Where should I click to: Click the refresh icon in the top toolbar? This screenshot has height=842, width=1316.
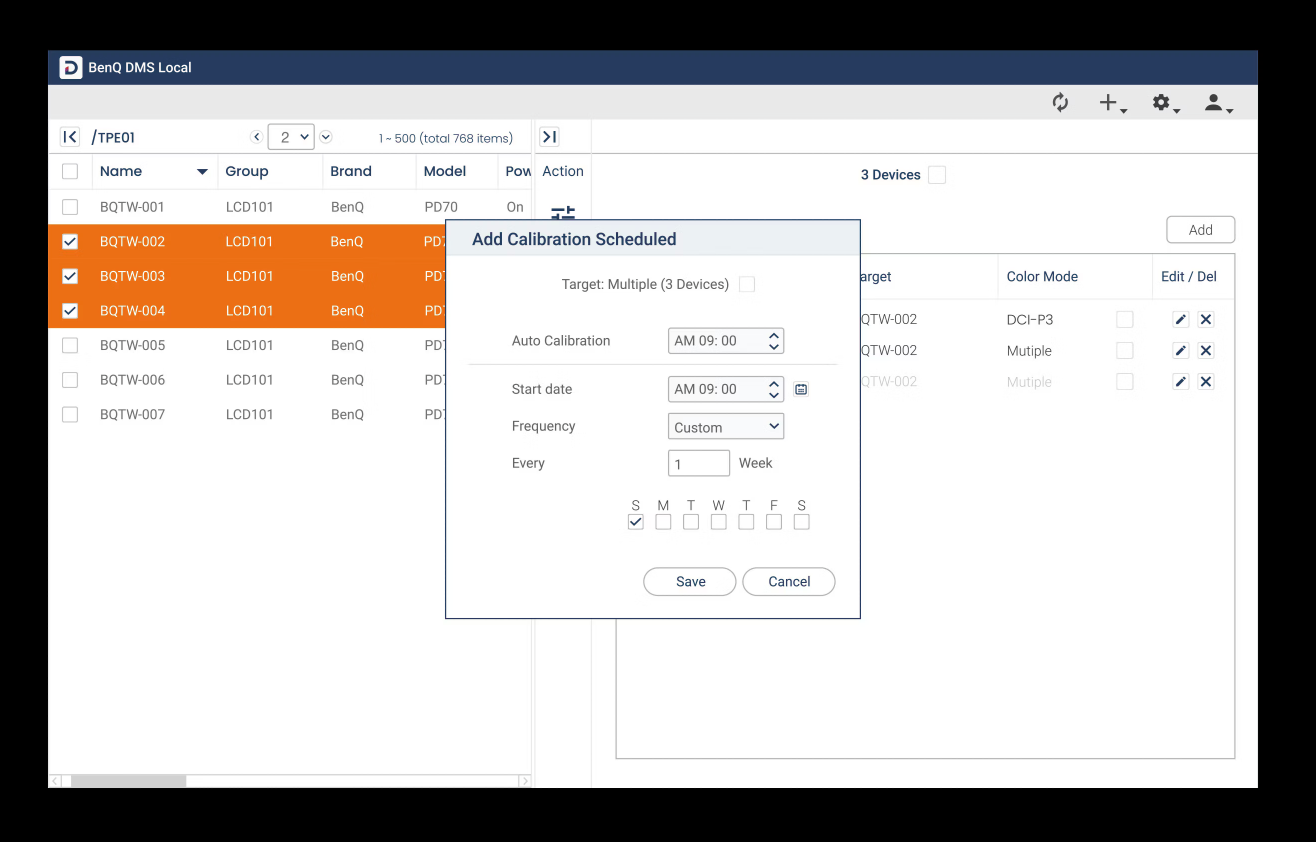pyautogui.click(x=1060, y=103)
